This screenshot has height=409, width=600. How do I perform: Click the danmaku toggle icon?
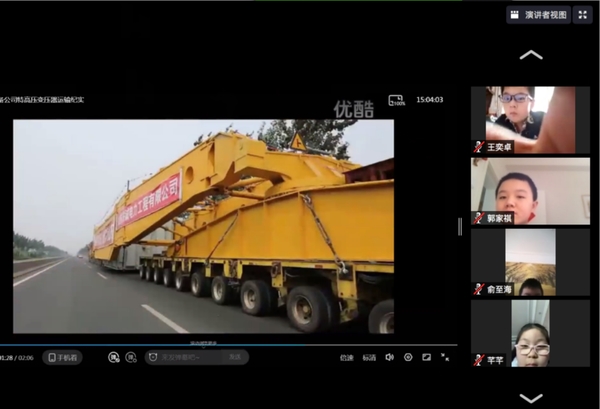114,357
